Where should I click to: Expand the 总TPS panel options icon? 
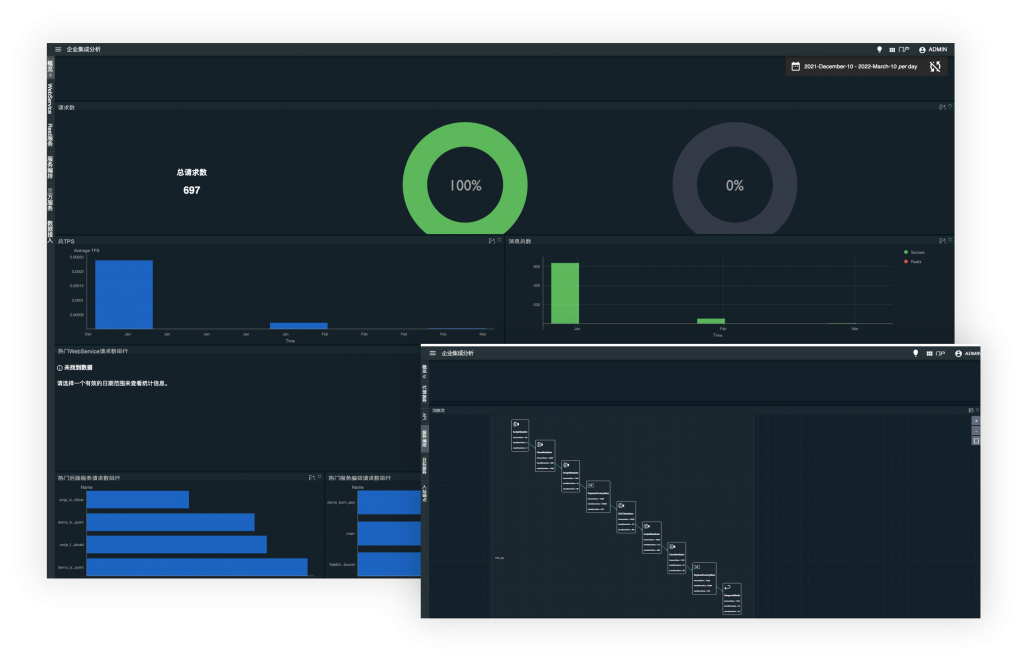[492, 241]
